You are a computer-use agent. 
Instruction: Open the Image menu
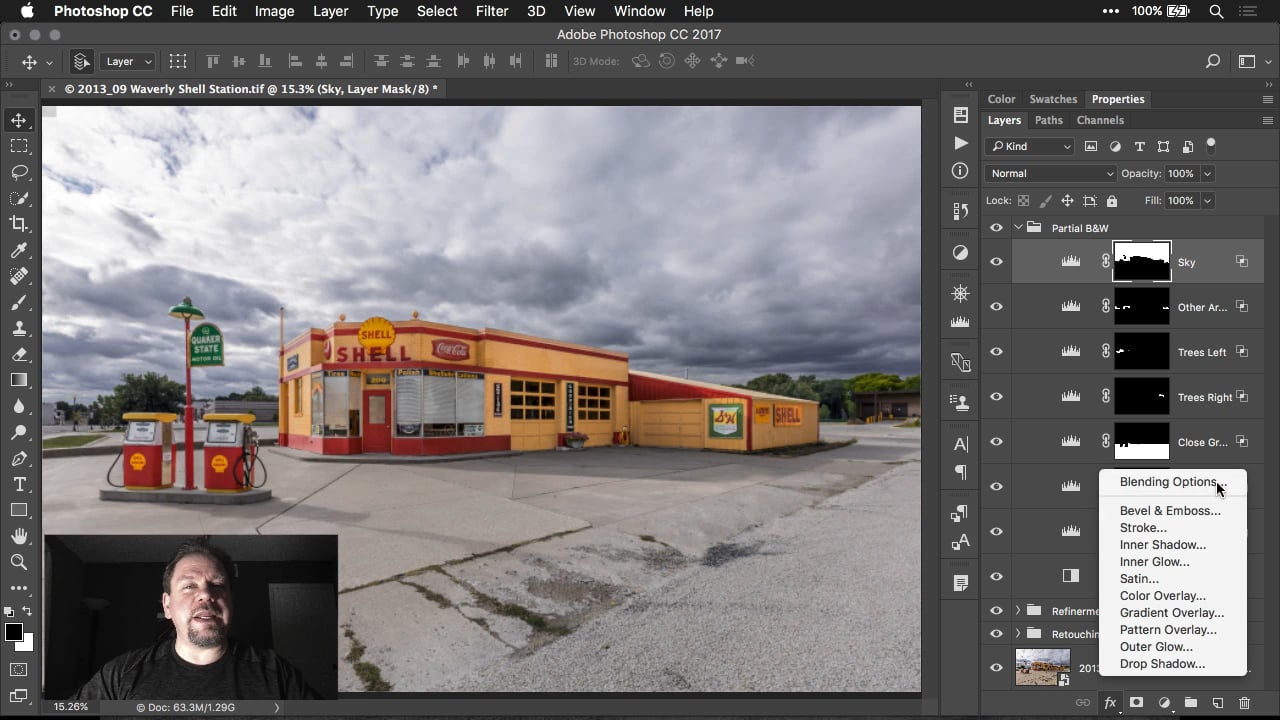274,11
